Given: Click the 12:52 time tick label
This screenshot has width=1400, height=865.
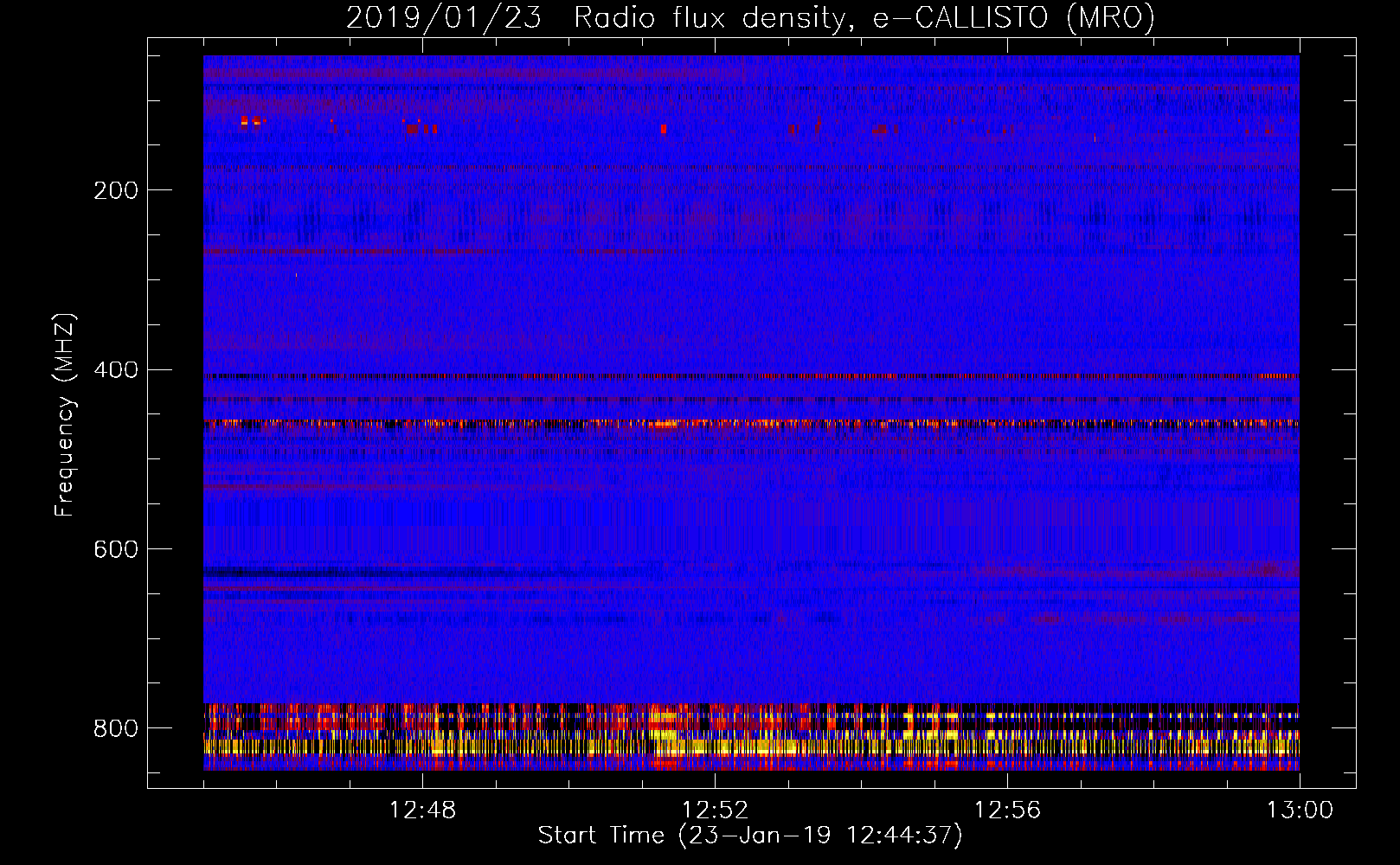Looking at the screenshot, I should 716,811.
